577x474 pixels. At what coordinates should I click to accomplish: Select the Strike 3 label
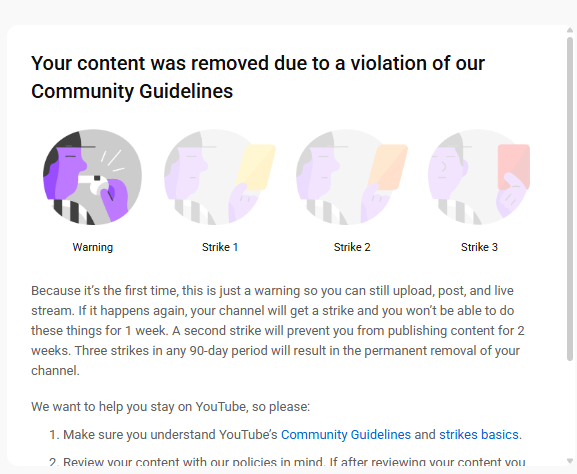click(479, 247)
